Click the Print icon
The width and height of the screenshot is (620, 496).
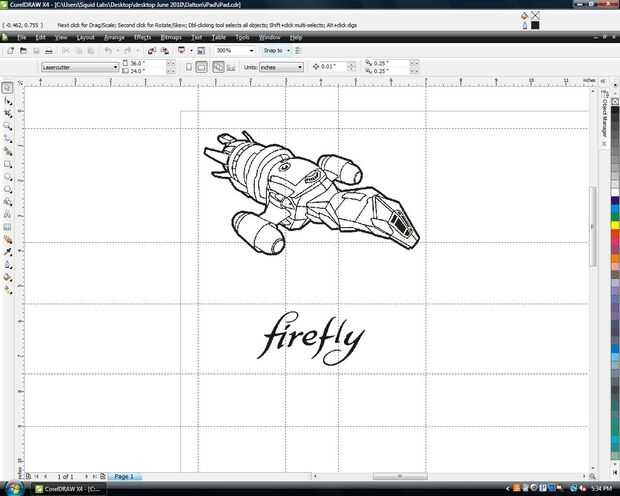pos(49,51)
